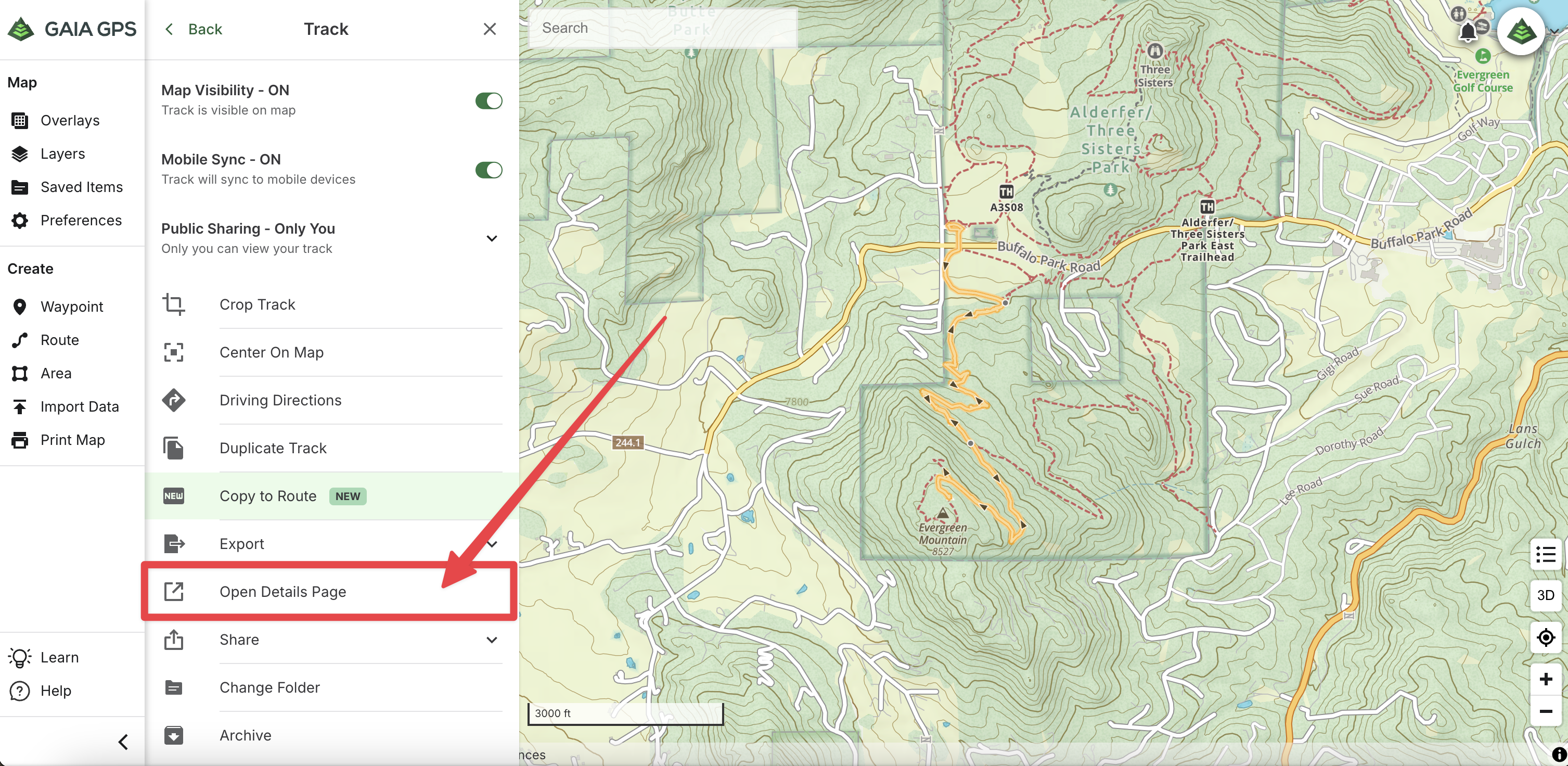Click the Change Folder icon

click(173, 687)
